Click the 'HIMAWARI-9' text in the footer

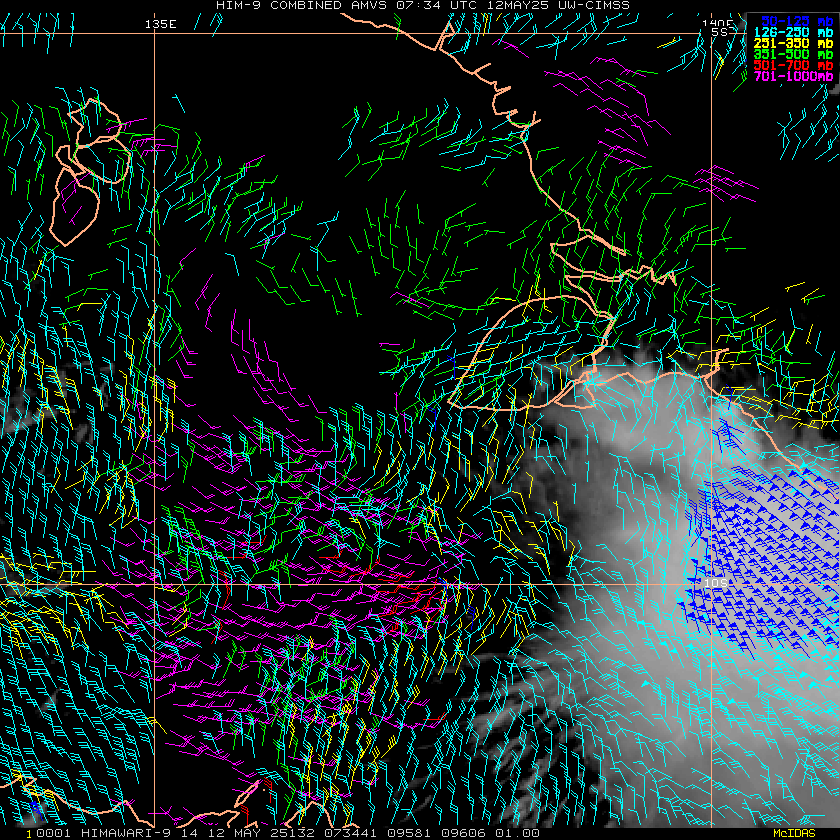pos(126,833)
